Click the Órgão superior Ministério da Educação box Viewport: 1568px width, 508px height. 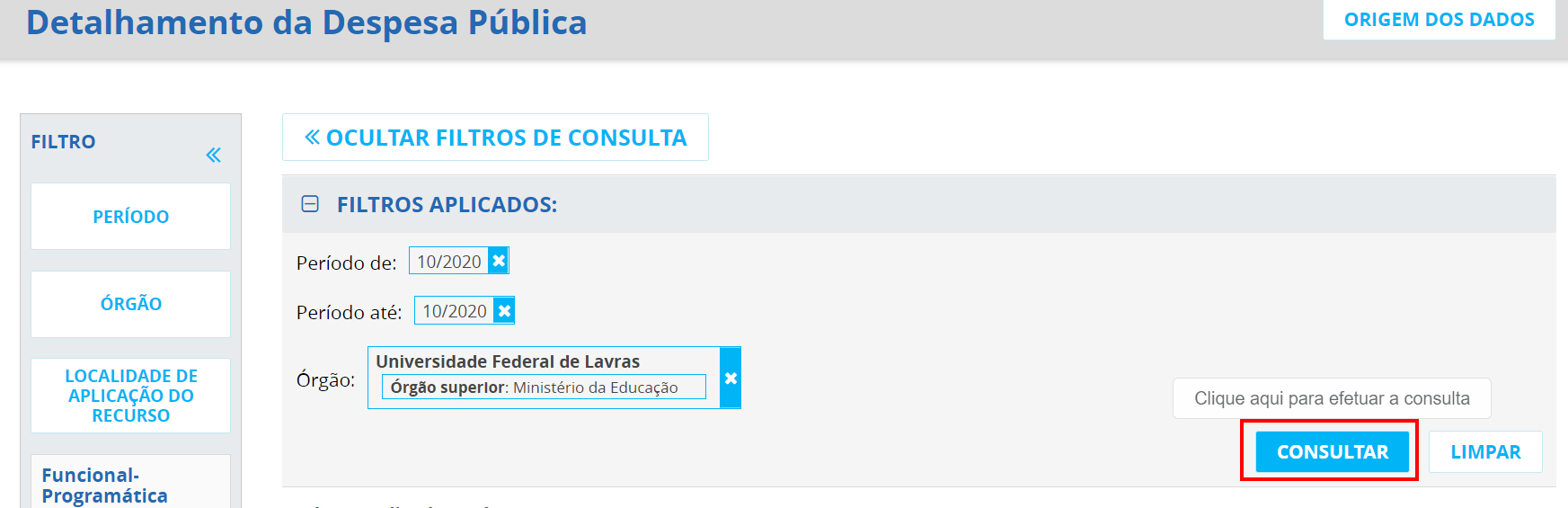point(544,388)
